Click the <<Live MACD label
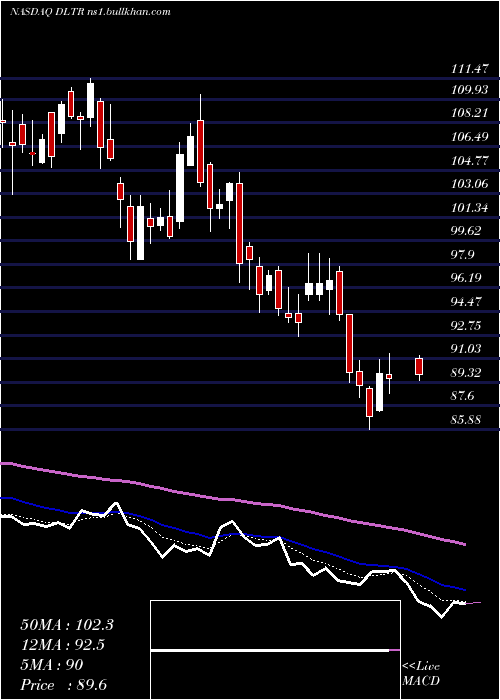This screenshot has height=700, width=500. [421, 674]
